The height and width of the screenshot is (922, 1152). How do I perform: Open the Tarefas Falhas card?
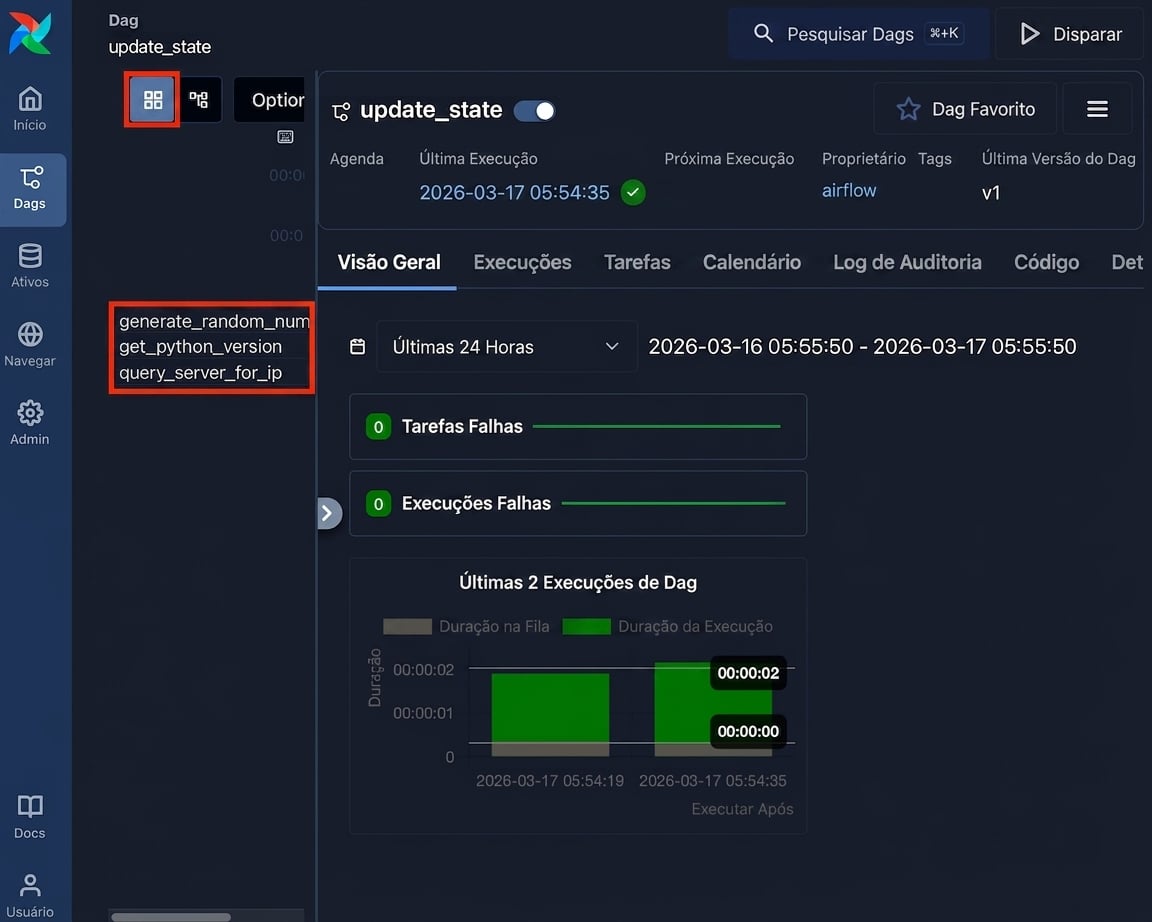click(x=577, y=427)
